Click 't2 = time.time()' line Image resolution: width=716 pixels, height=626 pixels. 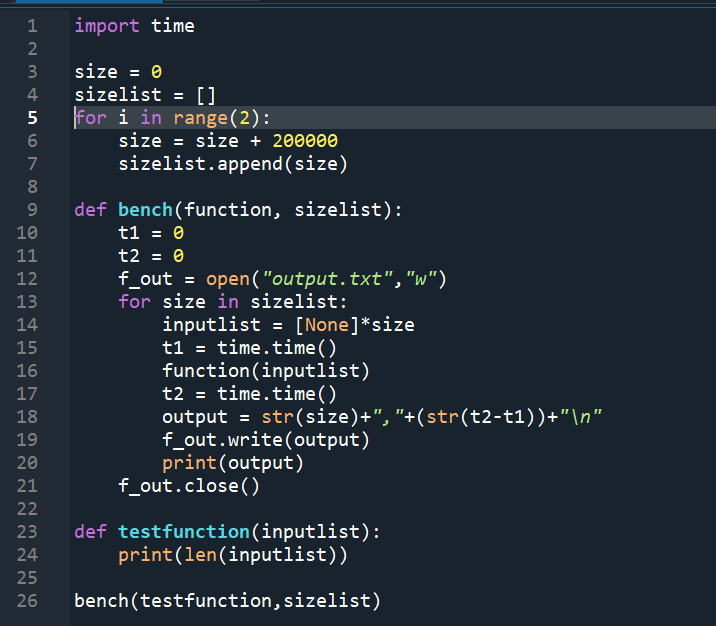(x=249, y=394)
